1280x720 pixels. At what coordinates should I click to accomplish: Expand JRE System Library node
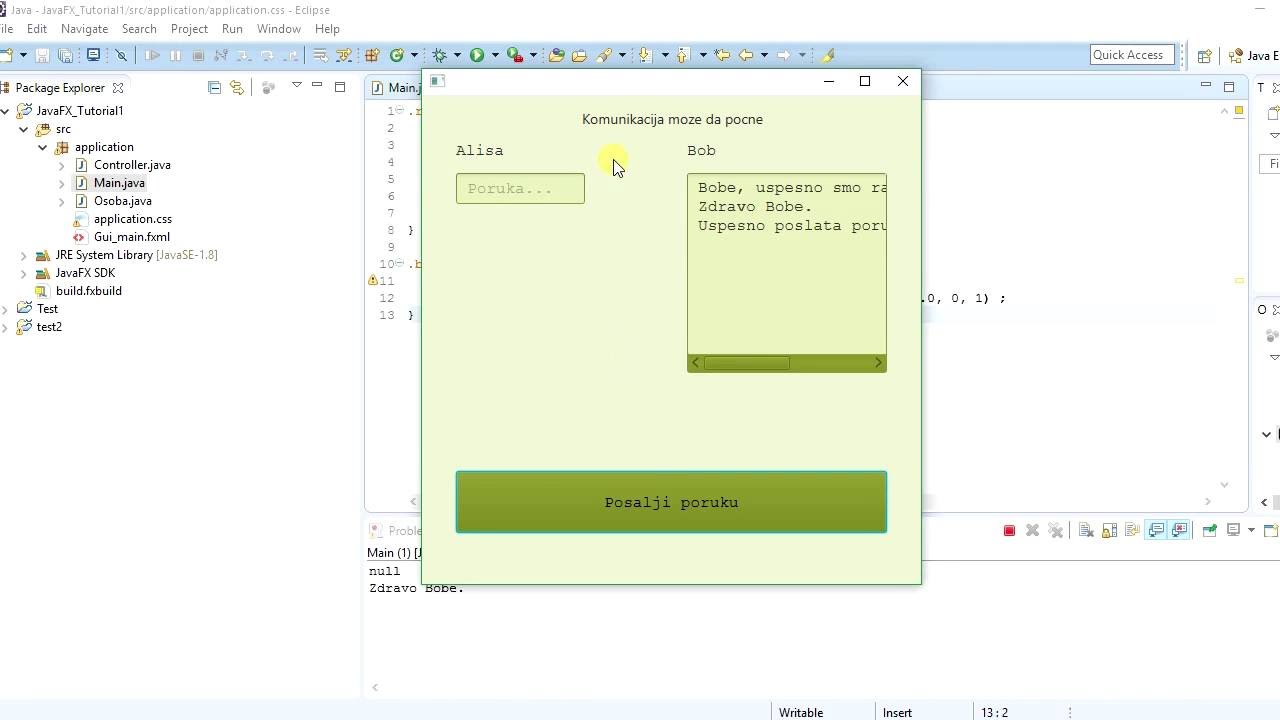coord(24,255)
